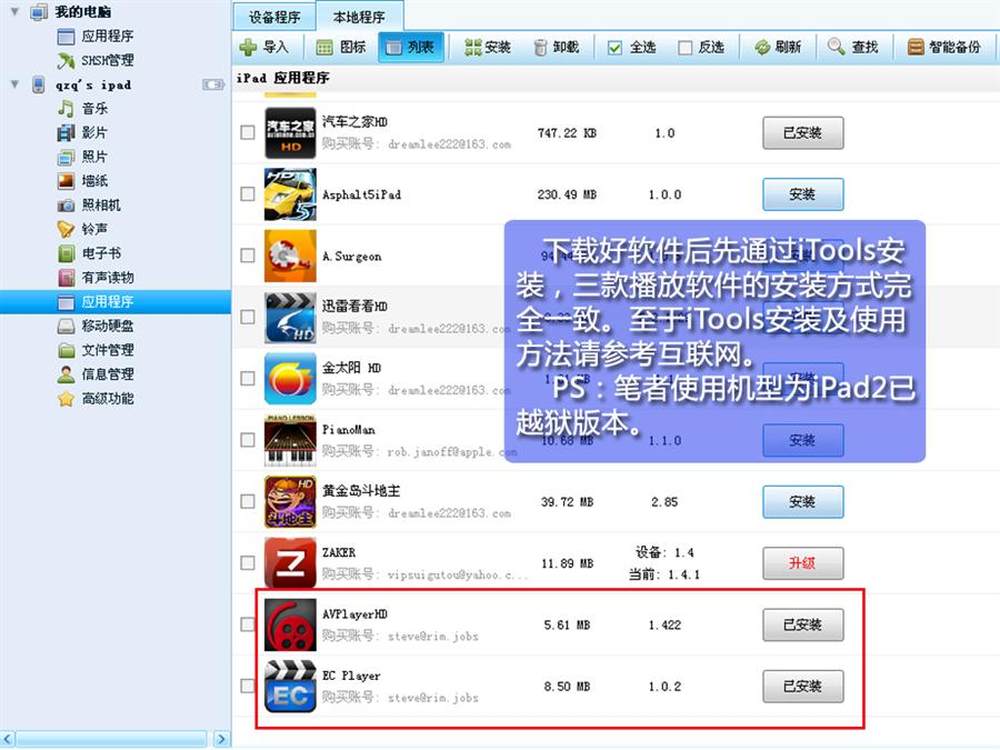1000x750 pixels.
Task: Switch to the 本地程序 tab
Action: tap(359, 17)
